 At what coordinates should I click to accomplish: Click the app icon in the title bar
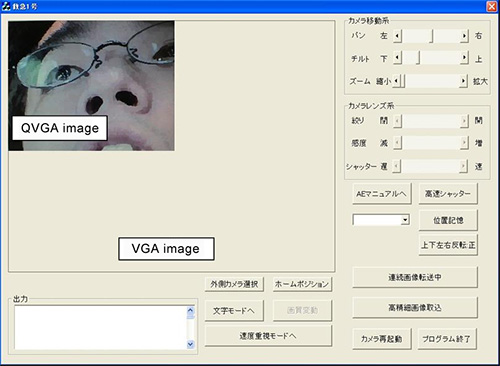click(x=6, y=6)
